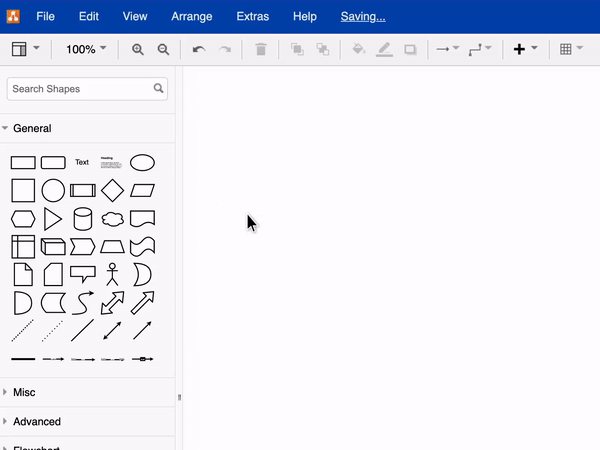
Task: Expand the Advanced shapes section
Action: 36,422
